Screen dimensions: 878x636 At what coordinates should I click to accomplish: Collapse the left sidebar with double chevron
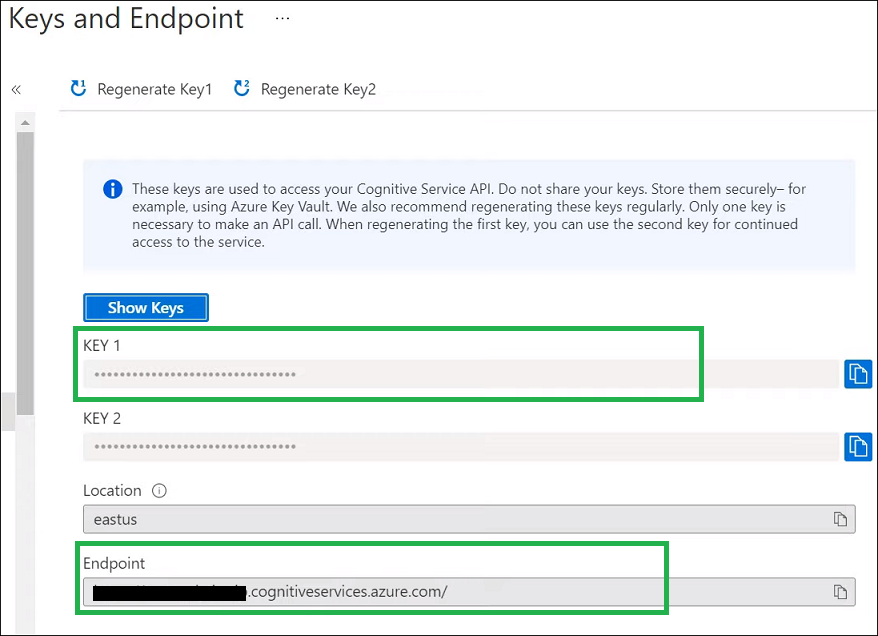[x=16, y=90]
